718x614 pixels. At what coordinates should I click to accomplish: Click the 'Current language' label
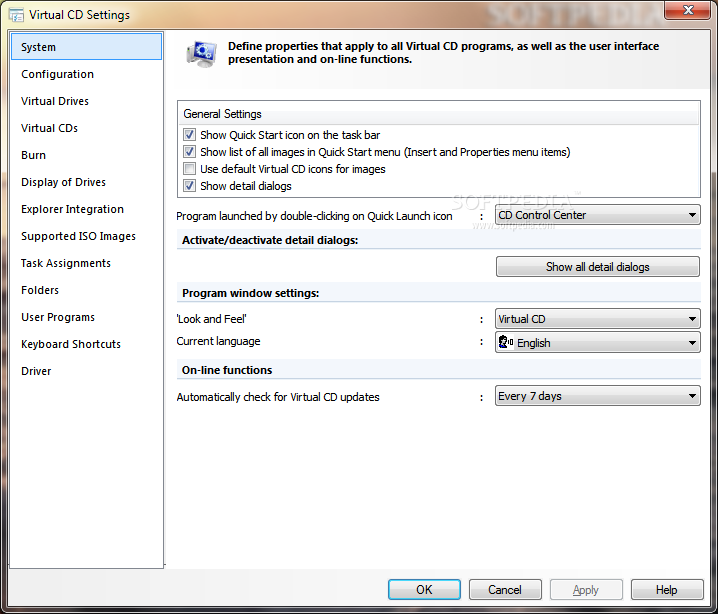pyautogui.click(x=218, y=341)
